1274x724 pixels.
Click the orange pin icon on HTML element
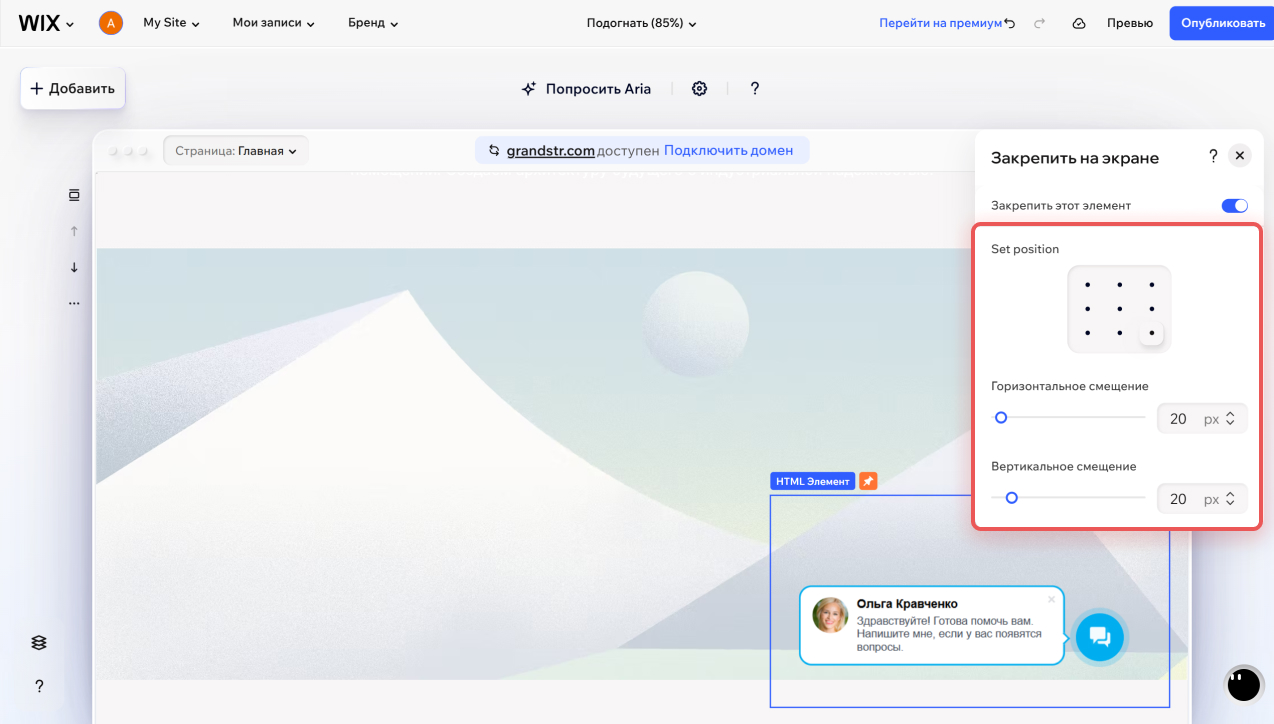click(868, 481)
